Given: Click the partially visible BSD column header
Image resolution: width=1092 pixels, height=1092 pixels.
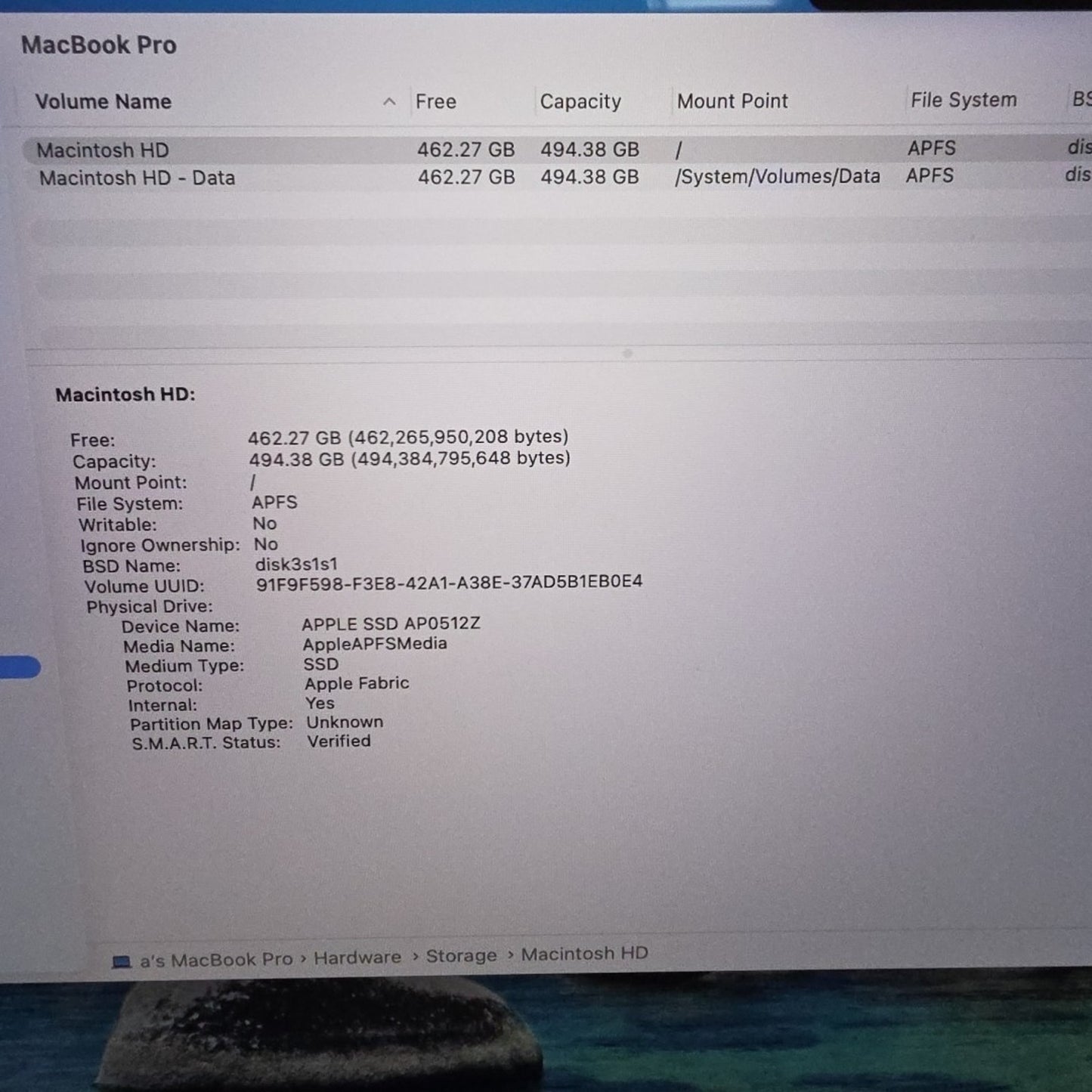Looking at the screenshot, I should pyautogui.click(x=1080, y=99).
